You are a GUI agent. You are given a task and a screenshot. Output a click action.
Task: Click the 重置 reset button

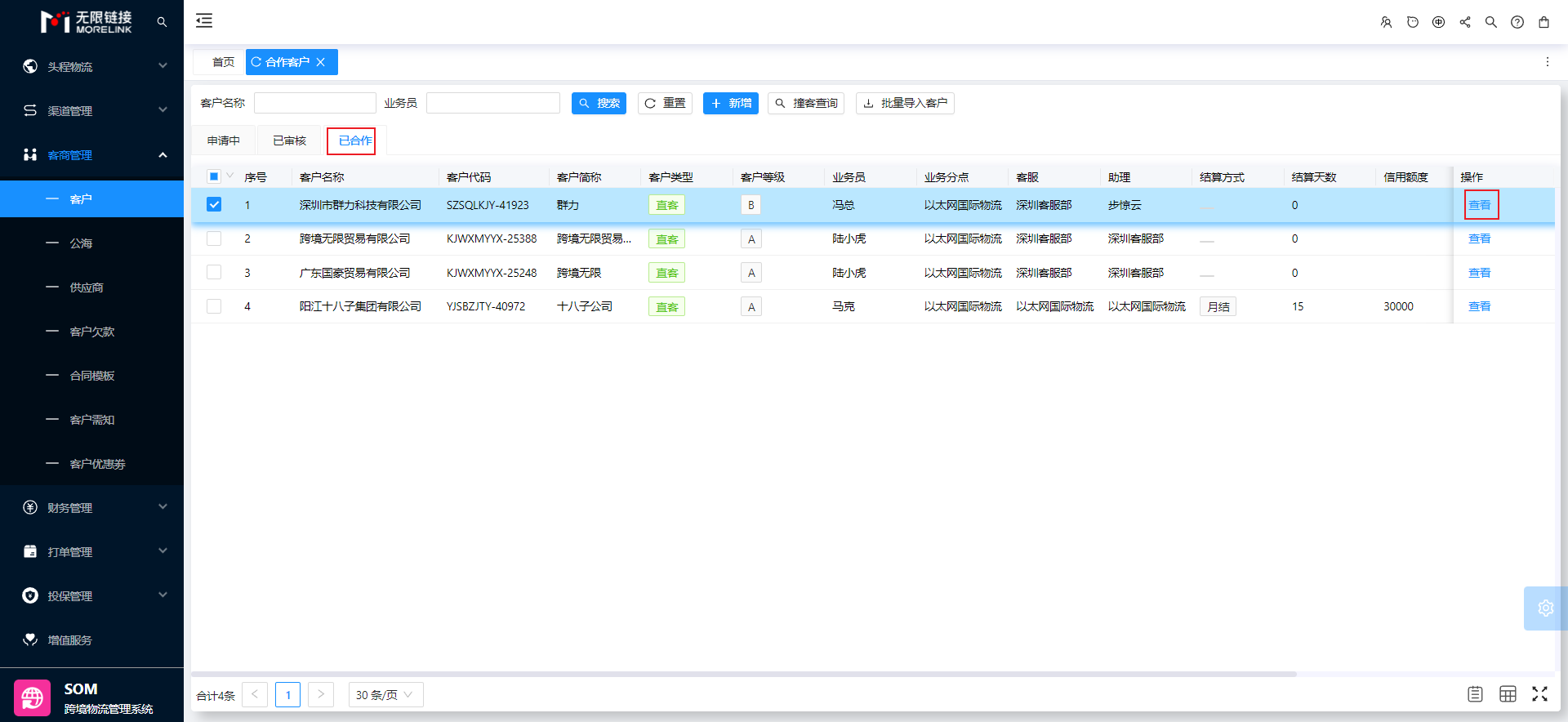pos(665,103)
